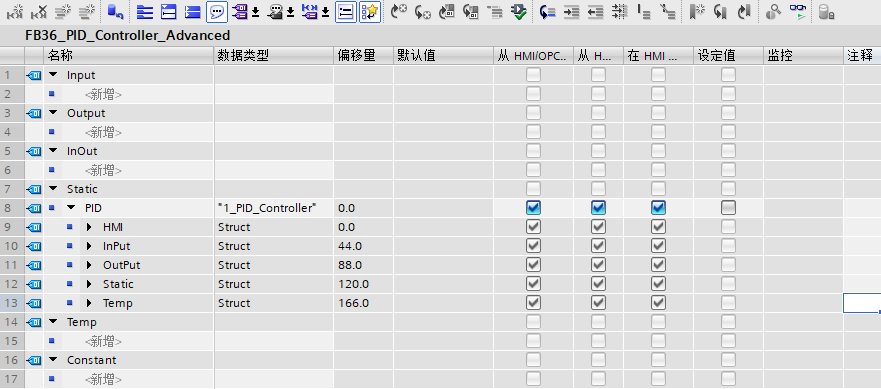Collapse the Constant section

[x=53, y=360]
